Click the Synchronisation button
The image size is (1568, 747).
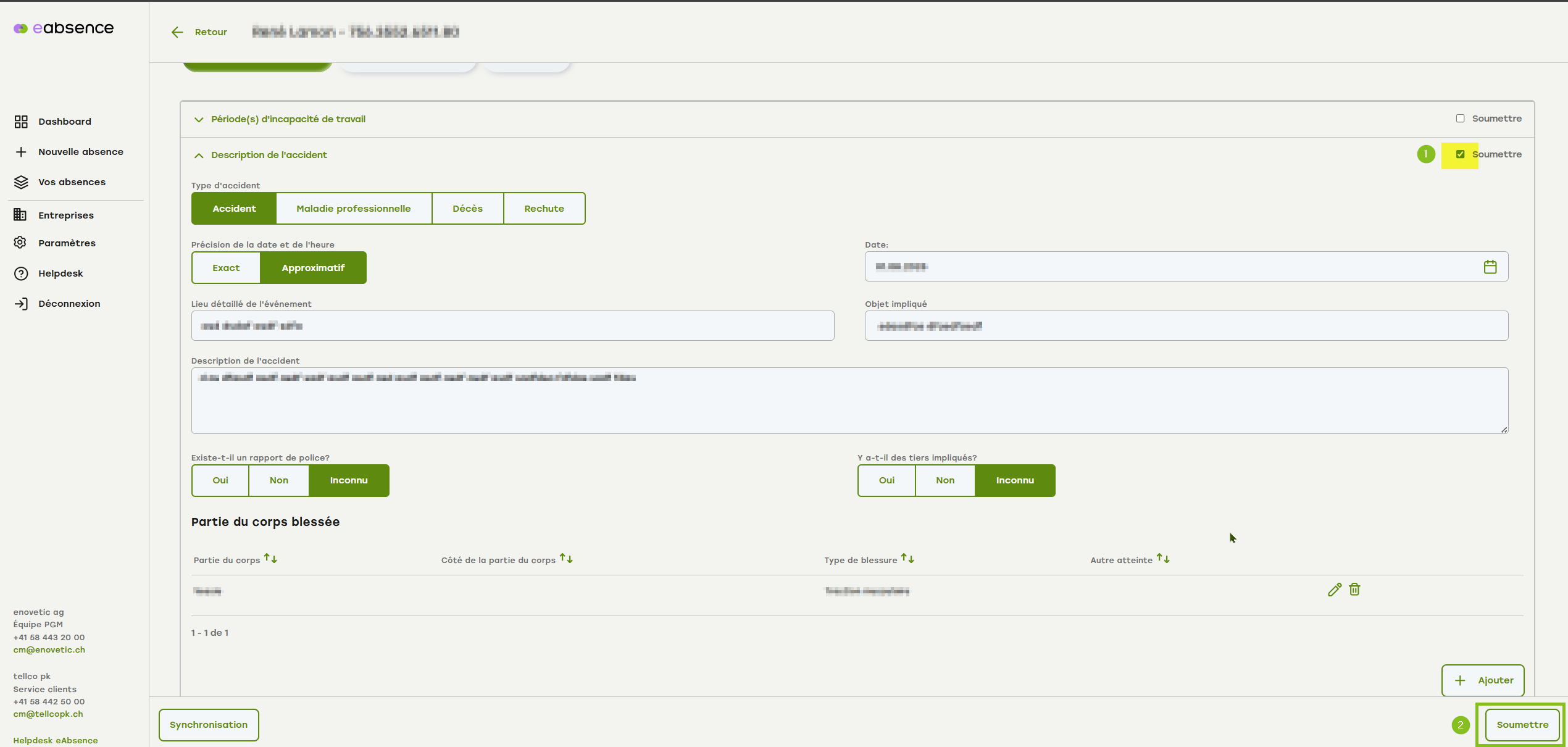click(209, 725)
